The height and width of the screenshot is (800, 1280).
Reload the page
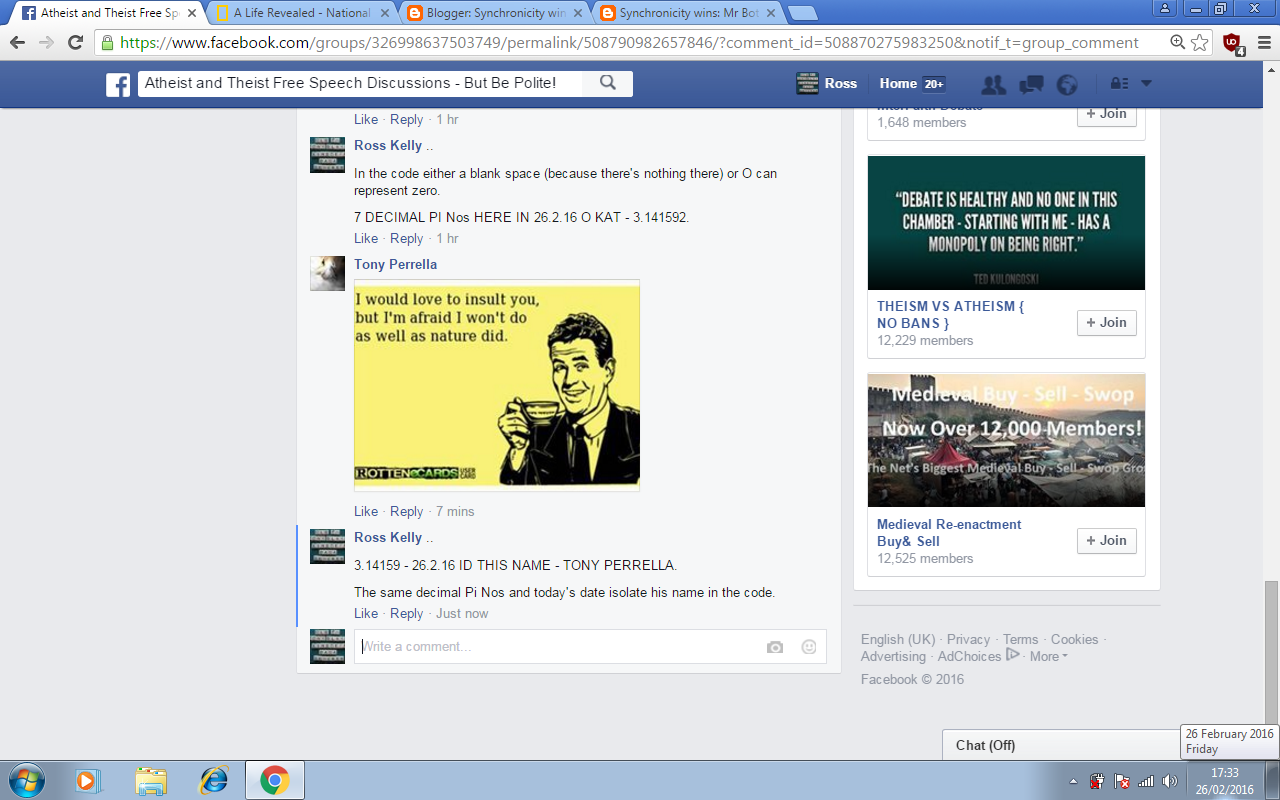(x=75, y=43)
